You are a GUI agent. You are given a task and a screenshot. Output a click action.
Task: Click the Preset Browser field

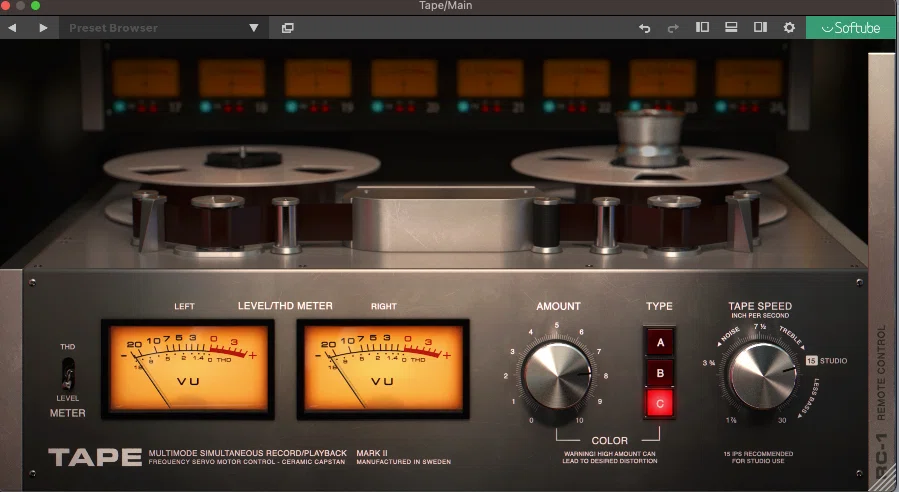[163, 28]
